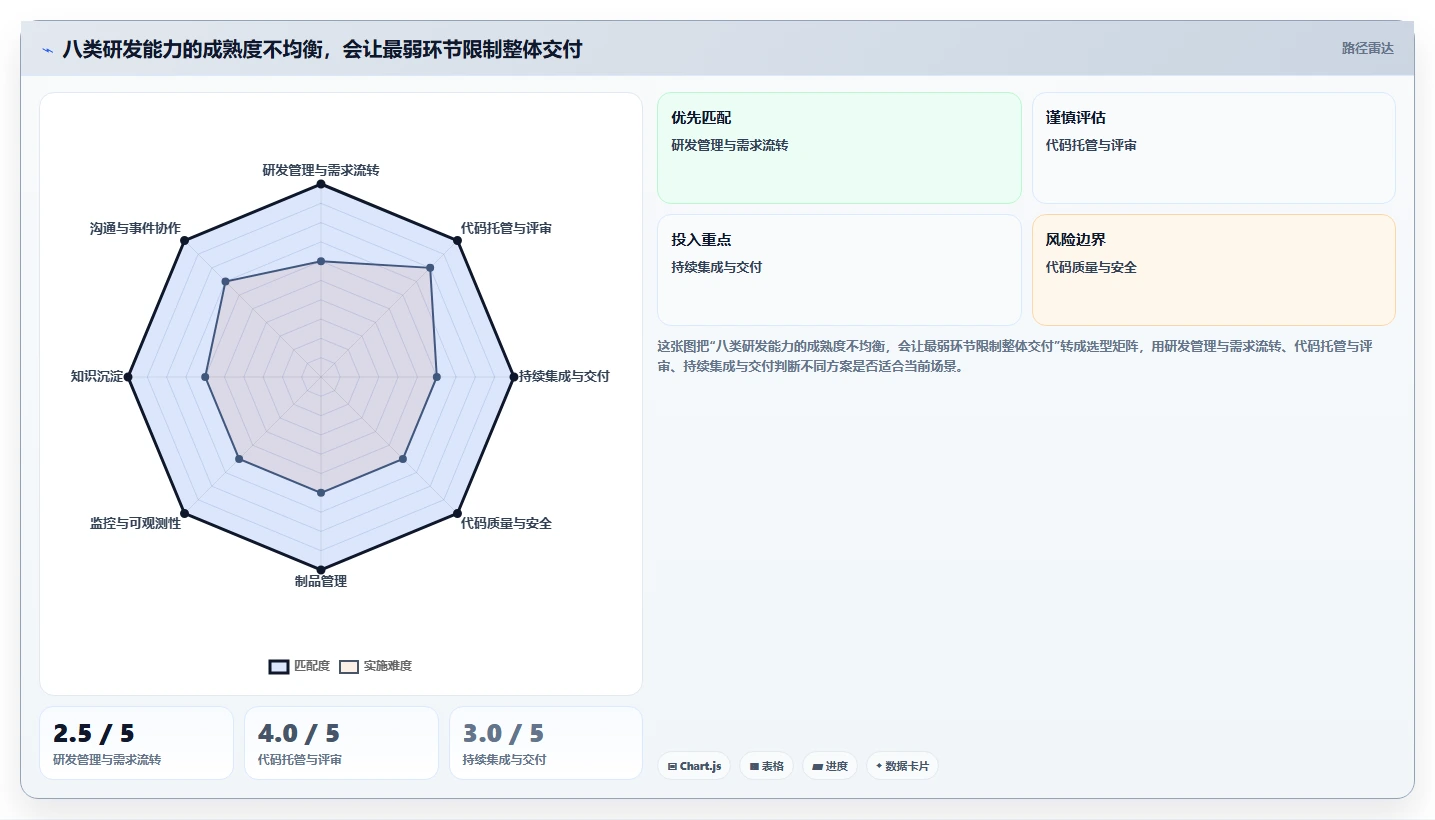Image resolution: width=1435 pixels, height=820 pixels.
Task: Click the 表格 tag
Action: (767, 766)
